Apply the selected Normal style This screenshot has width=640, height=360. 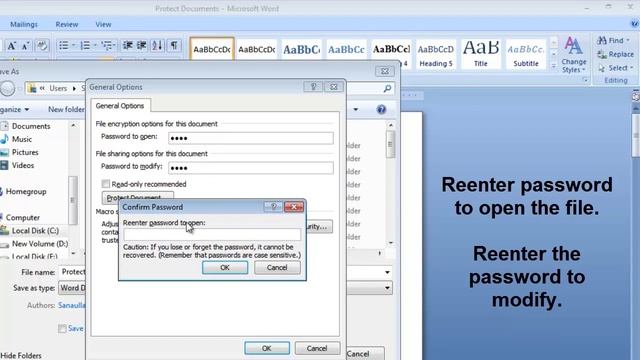pyautogui.click(x=212, y=49)
